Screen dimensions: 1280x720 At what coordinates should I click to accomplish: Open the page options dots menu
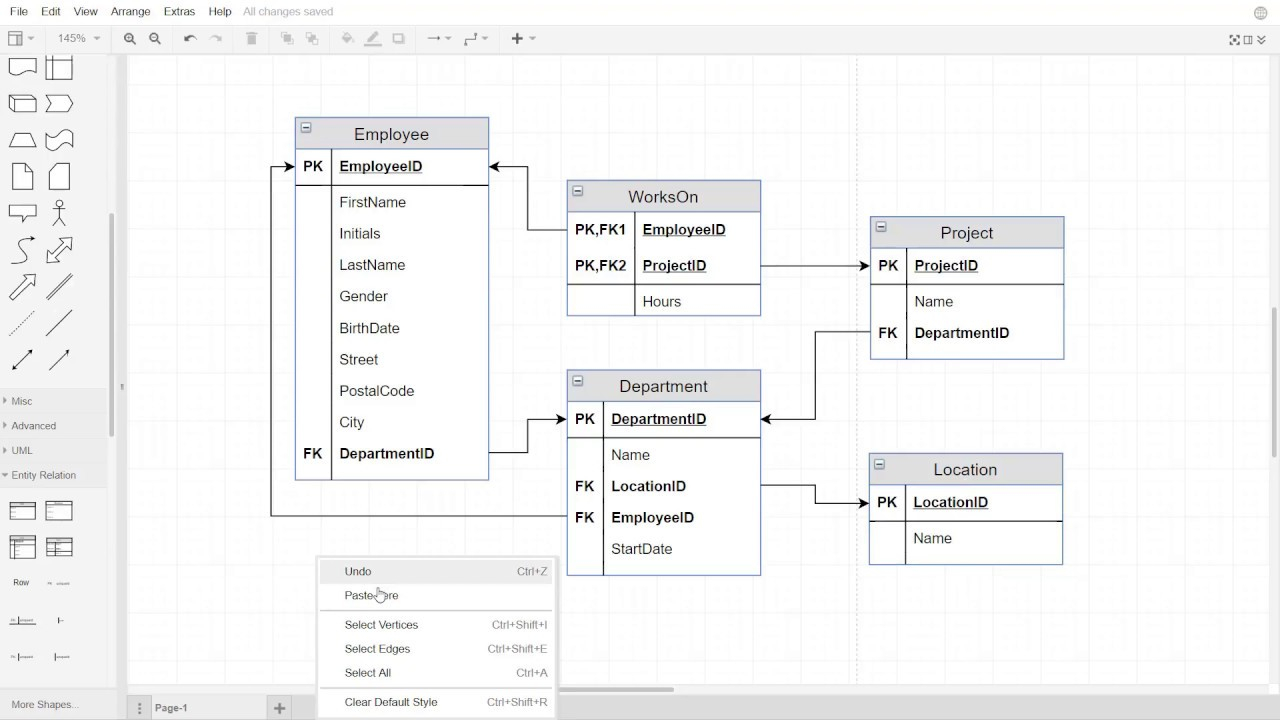[x=140, y=708]
